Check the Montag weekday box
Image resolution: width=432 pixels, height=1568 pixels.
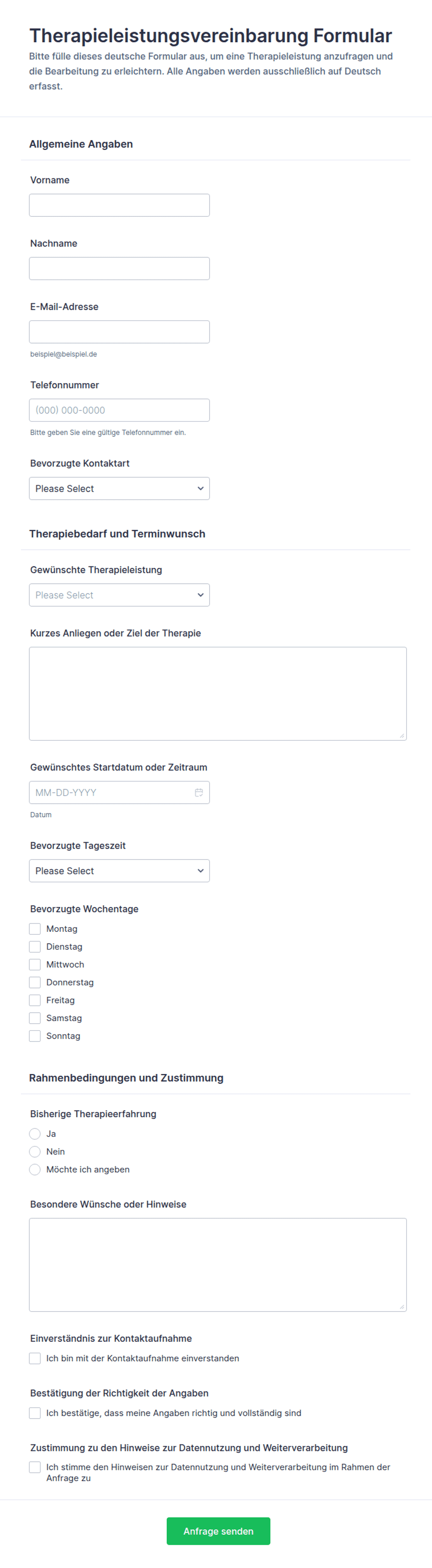coord(35,929)
